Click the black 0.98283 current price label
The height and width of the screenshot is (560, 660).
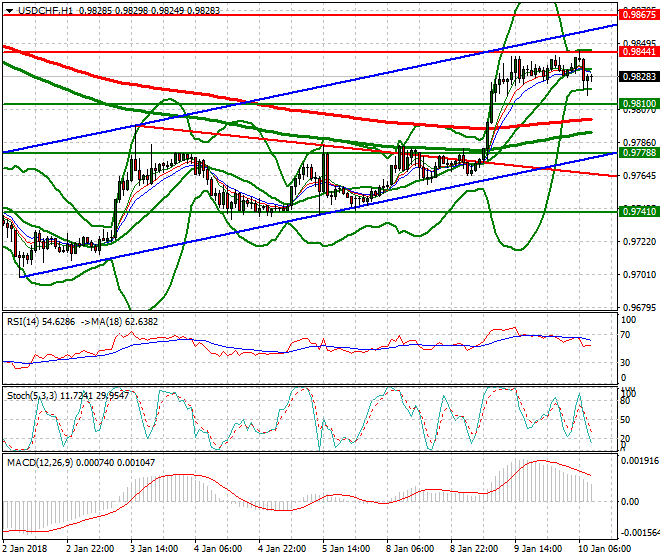[639, 77]
